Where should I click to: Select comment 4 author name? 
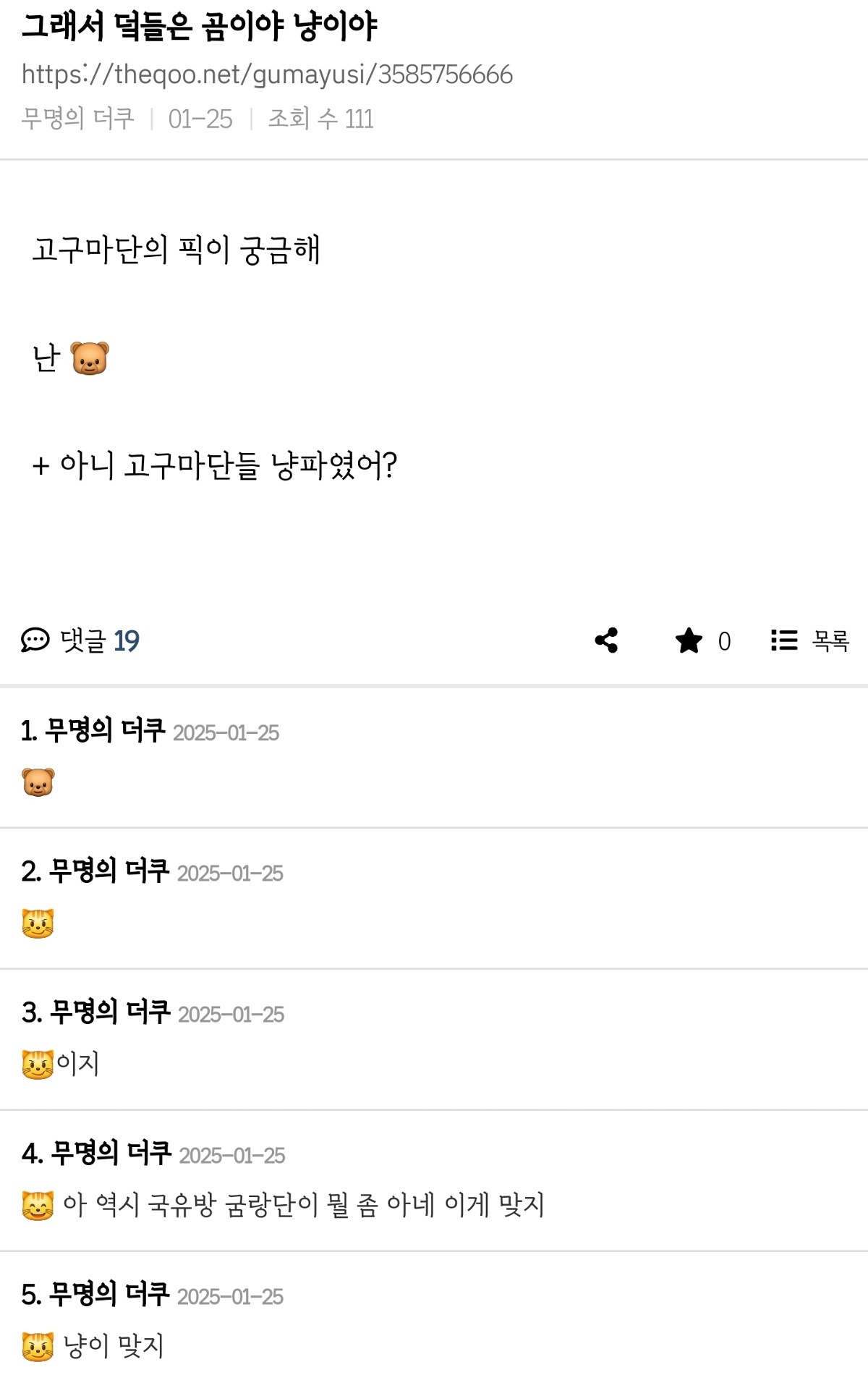111,1154
